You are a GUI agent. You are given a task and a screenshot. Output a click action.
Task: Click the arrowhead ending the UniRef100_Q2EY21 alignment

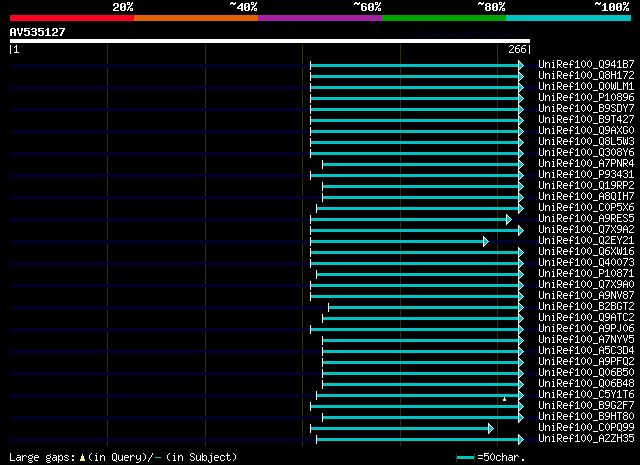coord(486,242)
